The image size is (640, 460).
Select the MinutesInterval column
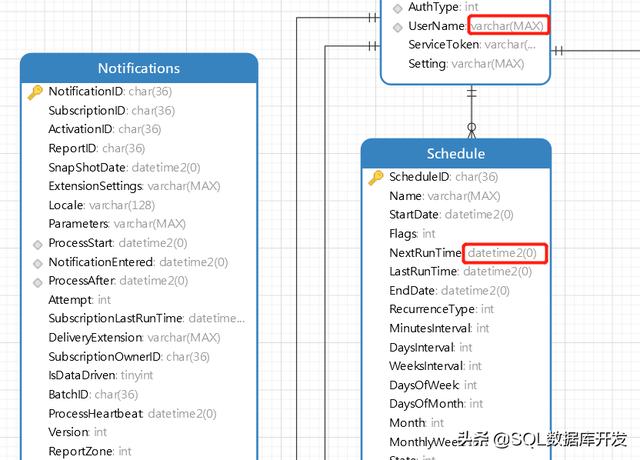point(439,328)
